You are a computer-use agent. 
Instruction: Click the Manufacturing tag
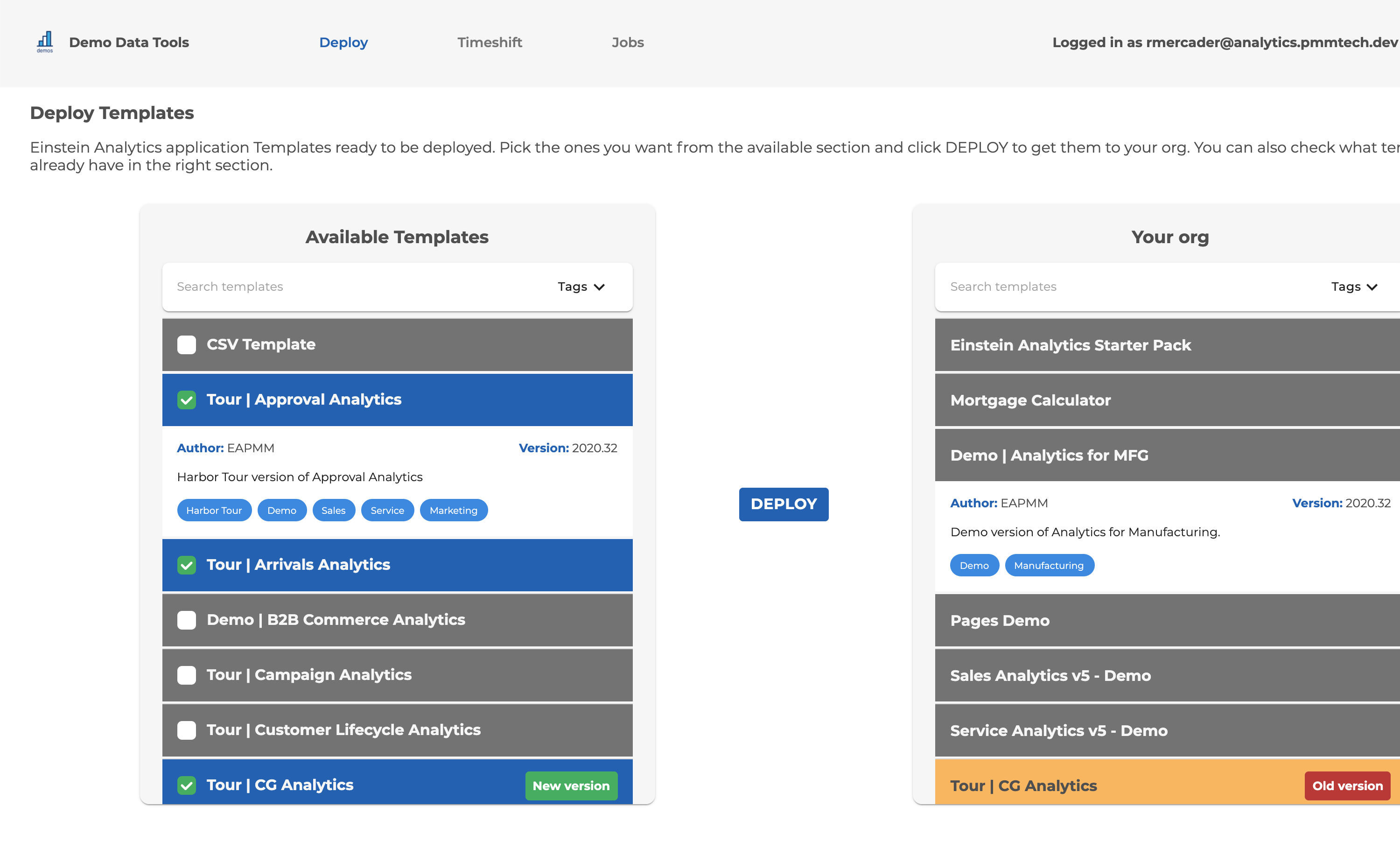(x=1049, y=566)
